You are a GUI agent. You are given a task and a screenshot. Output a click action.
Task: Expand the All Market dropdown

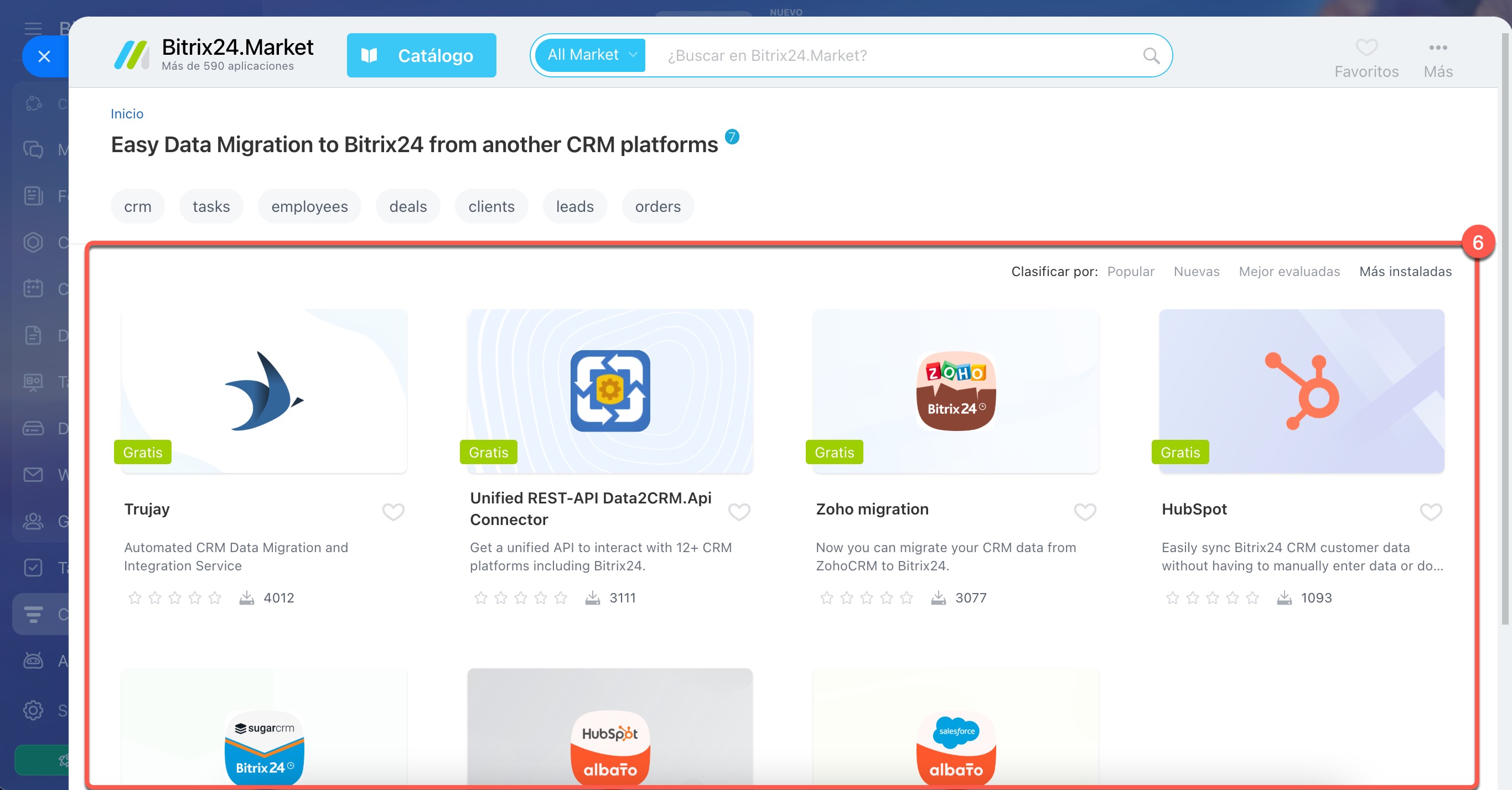point(591,55)
